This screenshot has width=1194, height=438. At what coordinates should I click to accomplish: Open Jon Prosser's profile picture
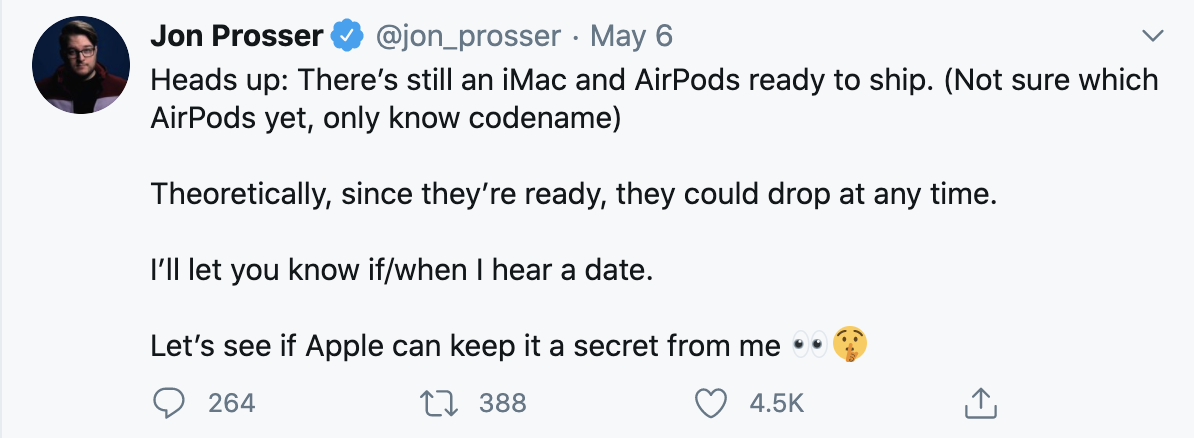(x=80, y=65)
